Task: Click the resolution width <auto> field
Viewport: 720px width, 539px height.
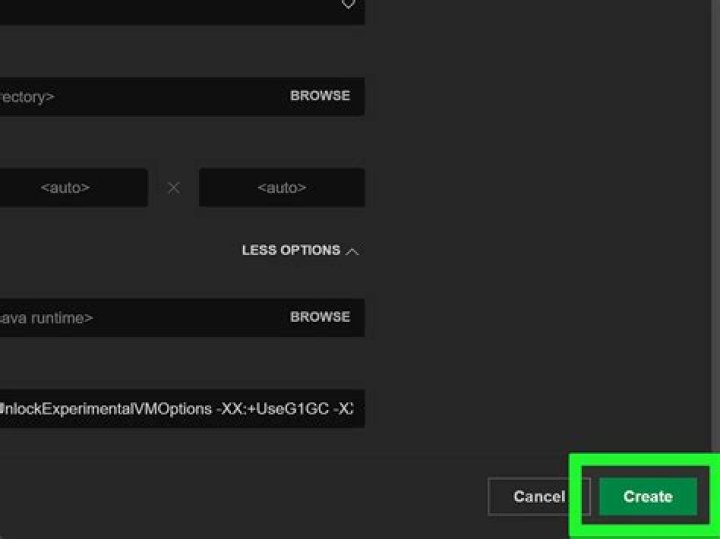Action: tap(66, 187)
